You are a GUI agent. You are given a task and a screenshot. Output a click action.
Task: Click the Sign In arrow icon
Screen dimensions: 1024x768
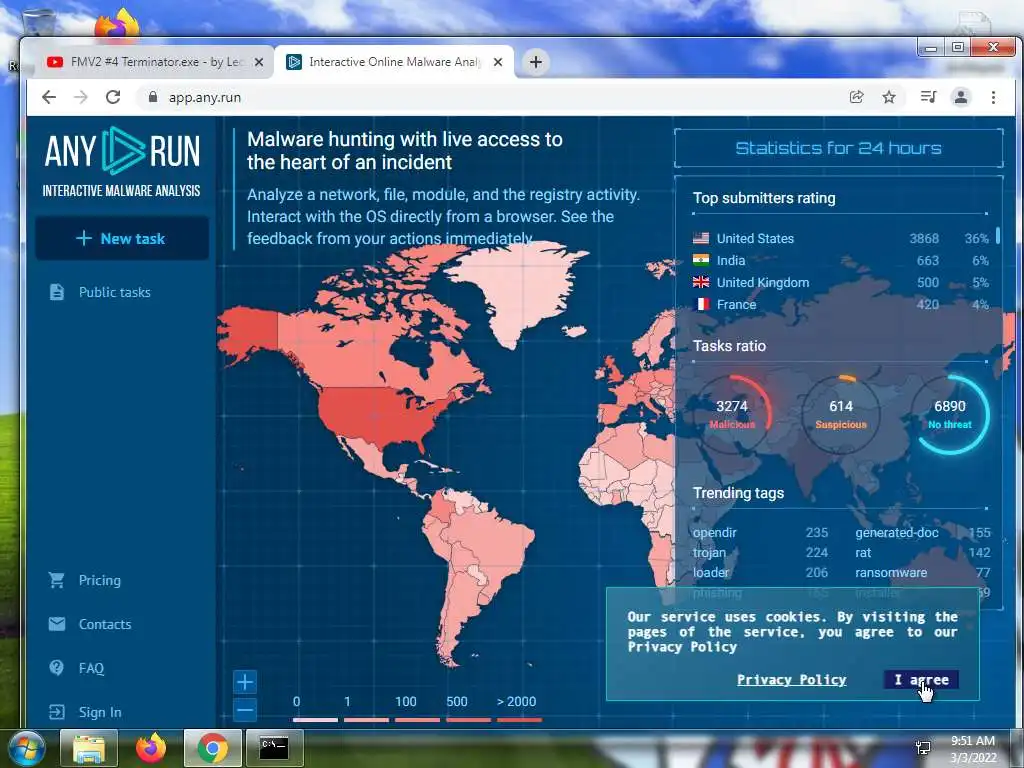[x=57, y=712]
